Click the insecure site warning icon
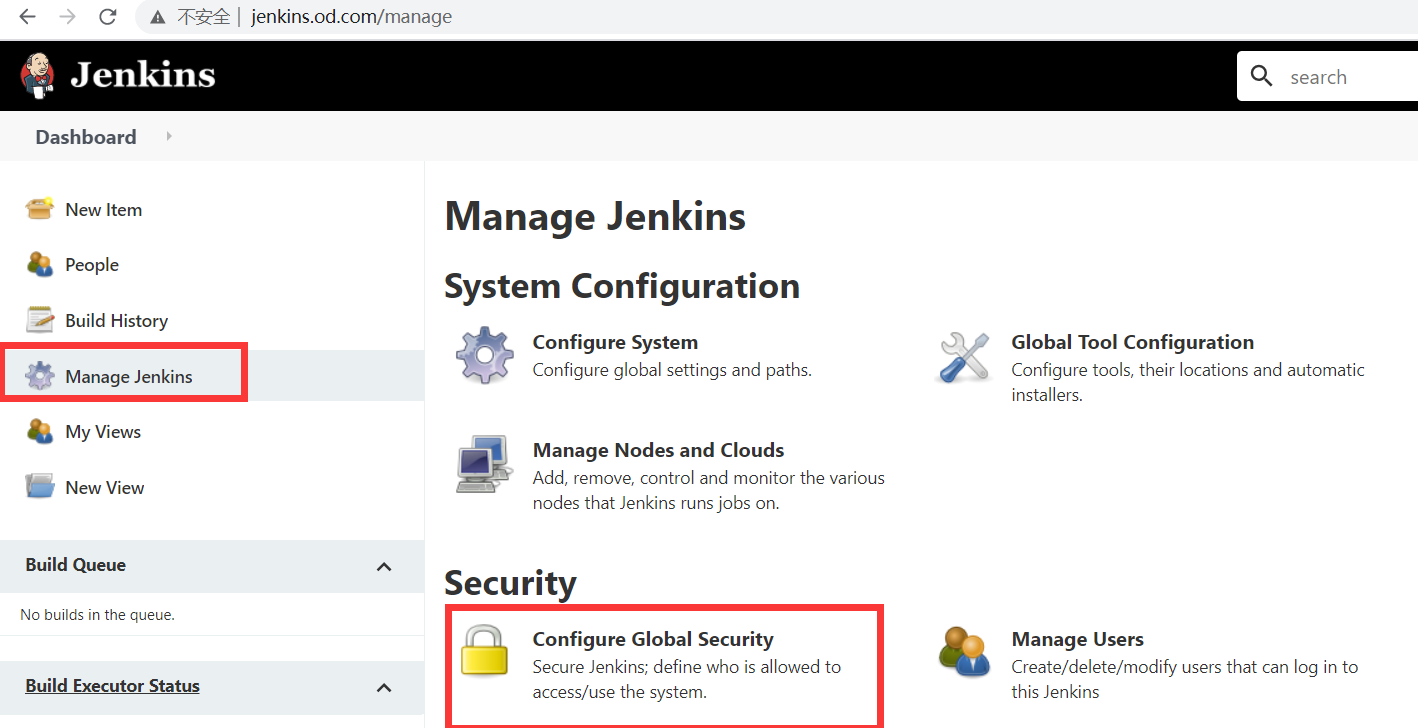 (x=156, y=17)
